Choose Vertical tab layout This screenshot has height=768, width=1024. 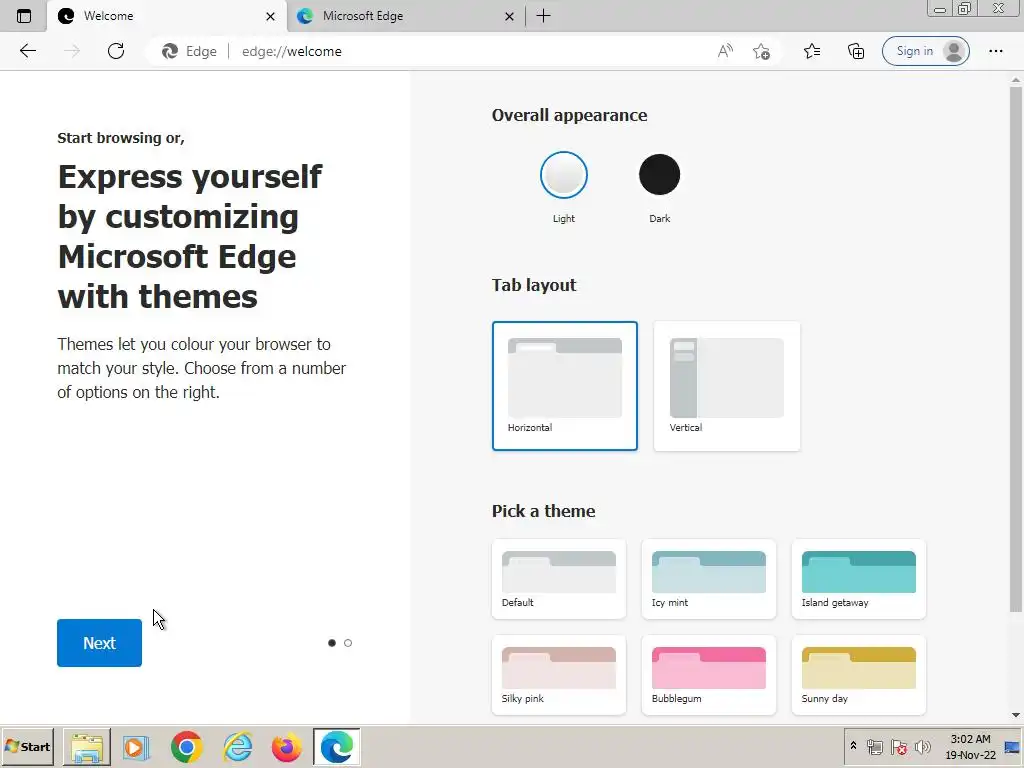tap(727, 386)
